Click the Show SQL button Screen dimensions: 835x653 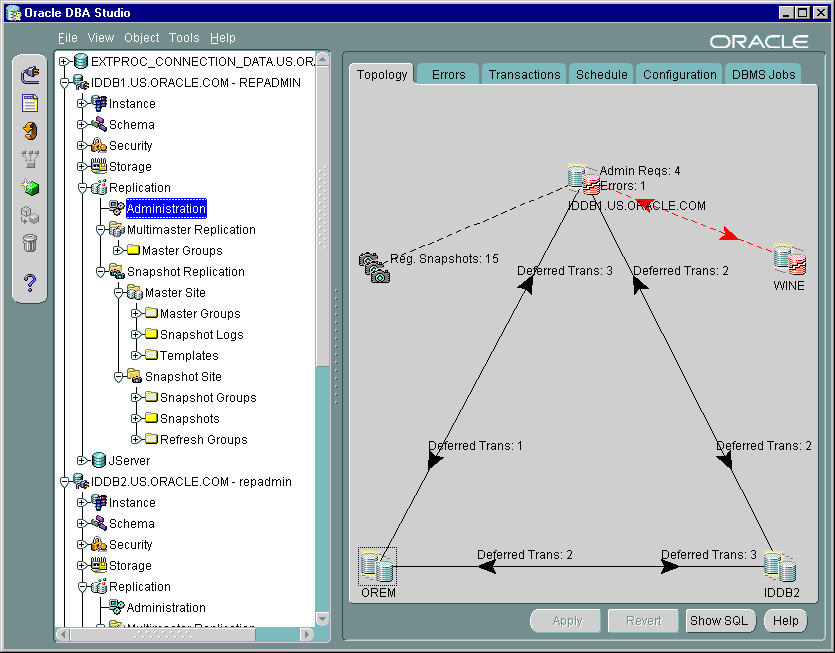pos(719,621)
